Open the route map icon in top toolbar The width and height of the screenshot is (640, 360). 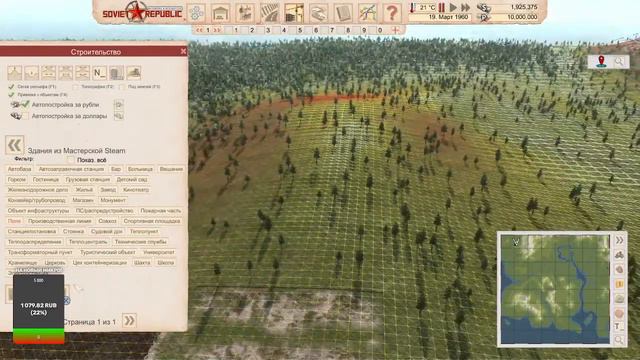[x=368, y=13]
